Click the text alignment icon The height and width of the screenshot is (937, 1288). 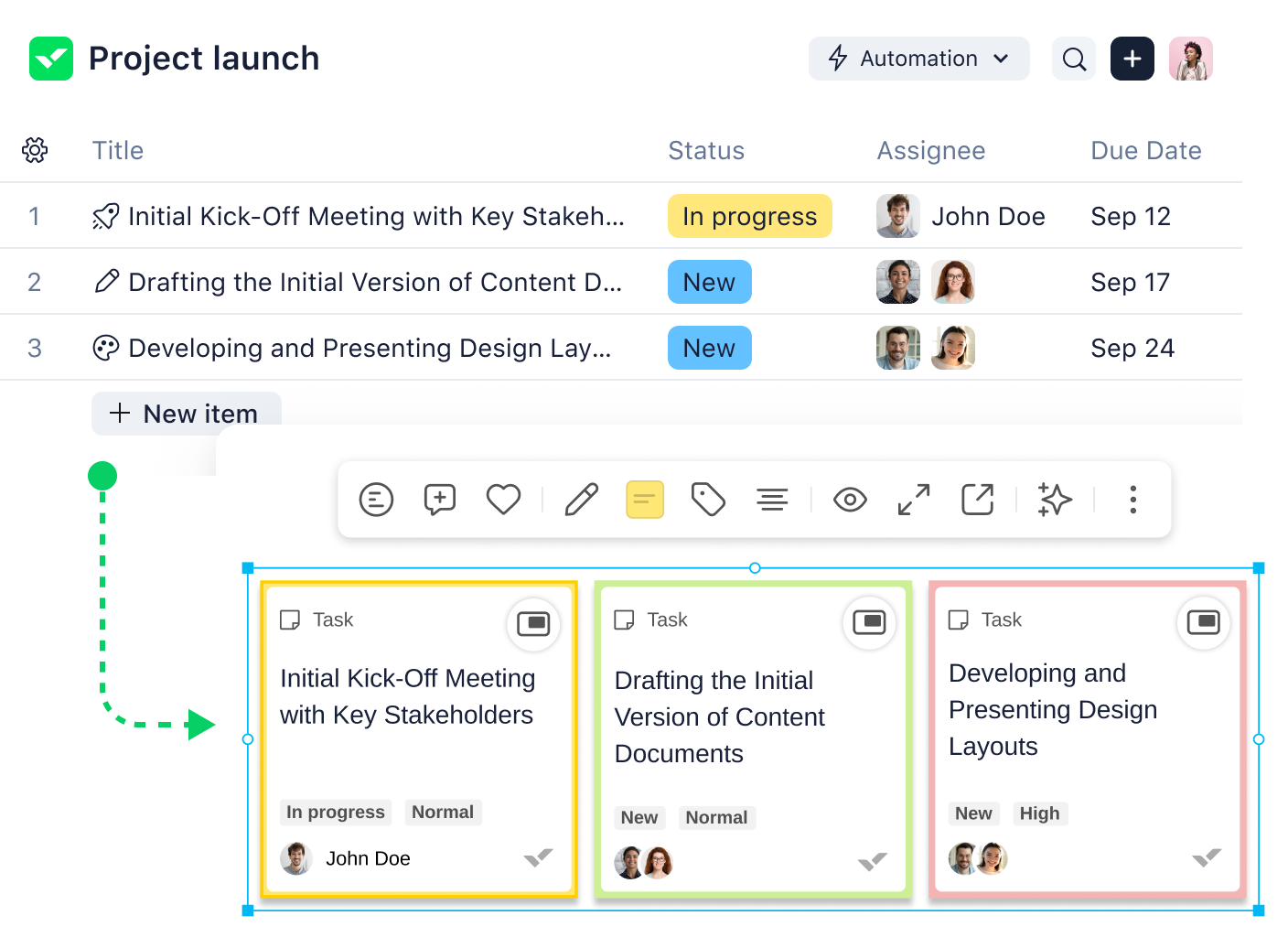(x=772, y=500)
